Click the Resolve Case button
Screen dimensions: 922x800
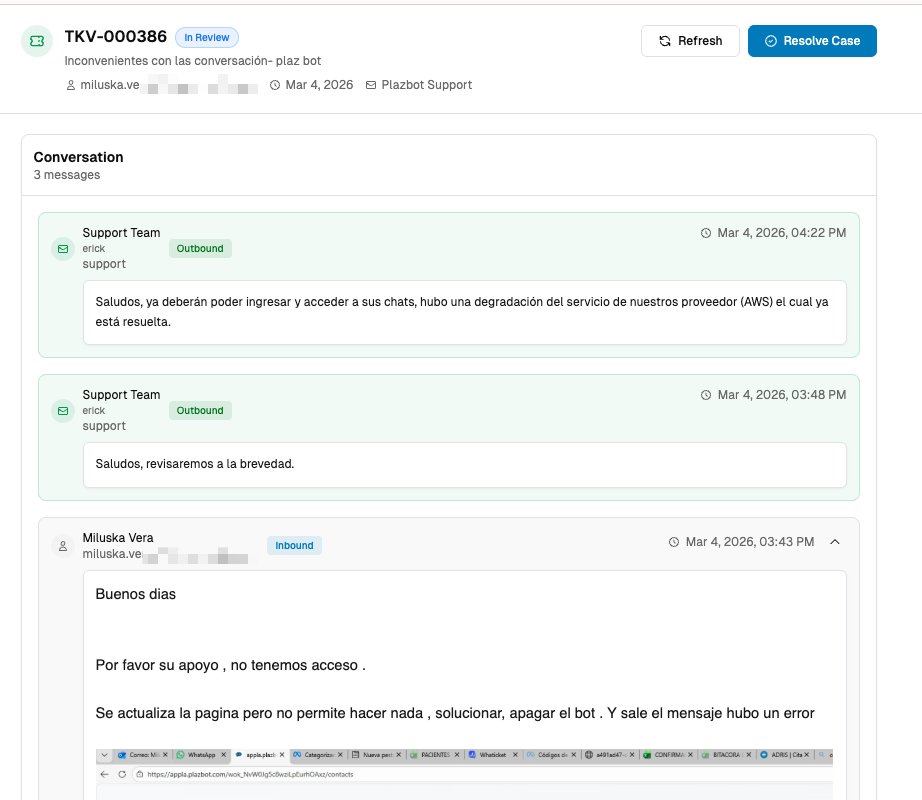(812, 41)
